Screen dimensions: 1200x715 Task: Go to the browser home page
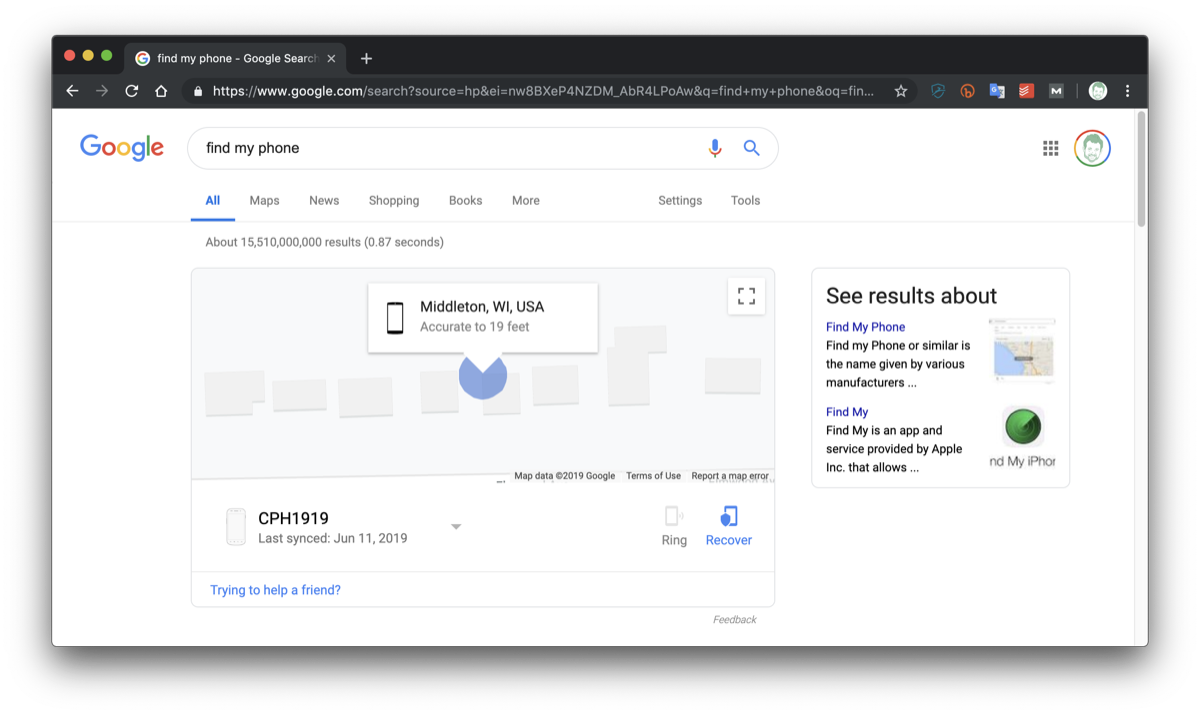tap(161, 91)
